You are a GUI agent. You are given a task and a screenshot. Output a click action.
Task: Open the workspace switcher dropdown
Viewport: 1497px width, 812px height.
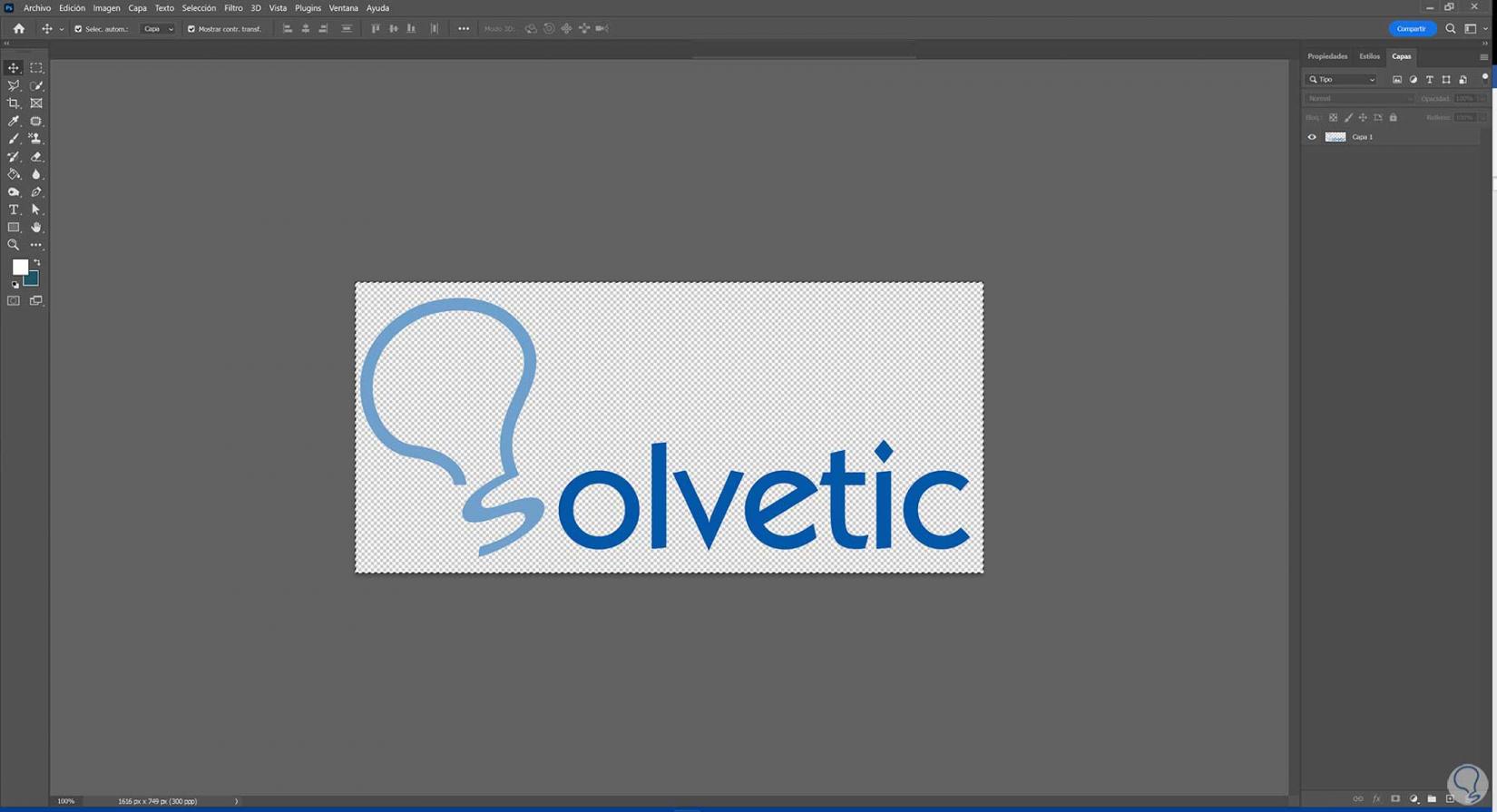click(x=1474, y=29)
